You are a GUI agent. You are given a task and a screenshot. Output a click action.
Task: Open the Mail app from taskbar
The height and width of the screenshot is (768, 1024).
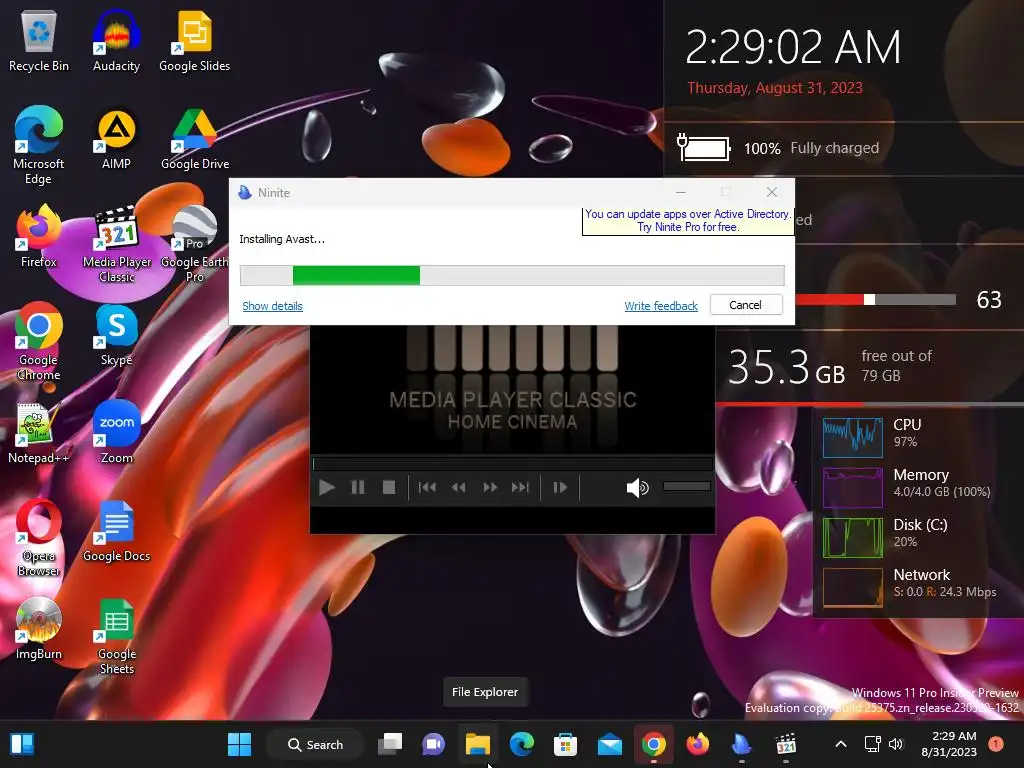609,744
